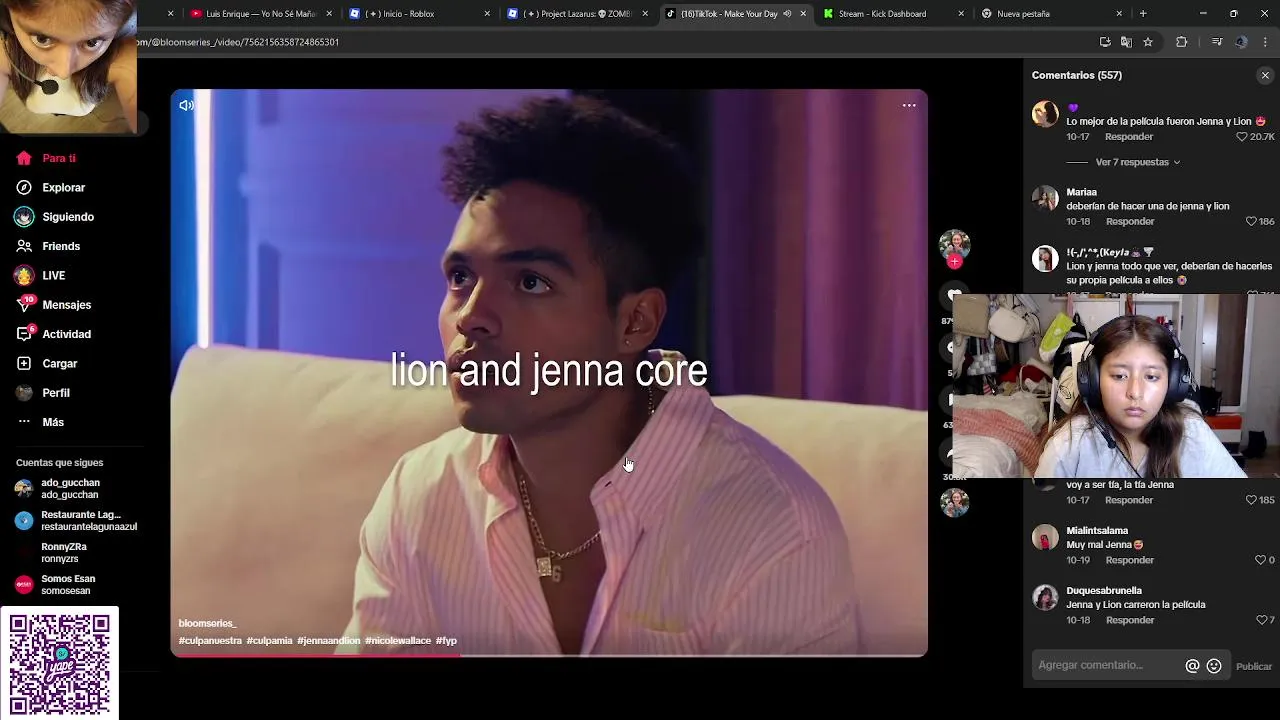Follow the creator with the red plus badge
Image resolution: width=1280 pixels, height=720 pixels.
coord(954,262)
